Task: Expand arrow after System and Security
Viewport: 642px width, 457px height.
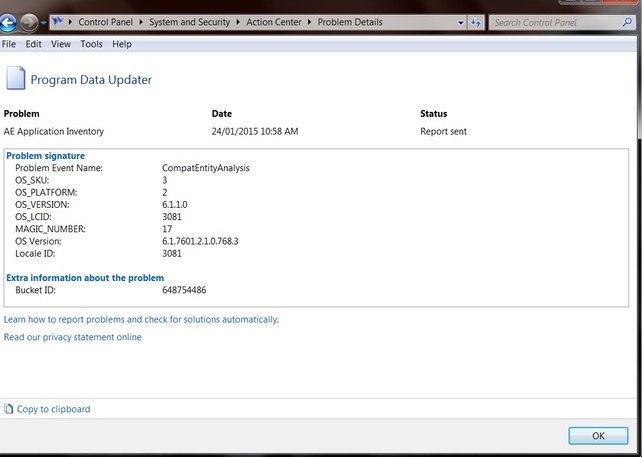Action: click(238, 22)
